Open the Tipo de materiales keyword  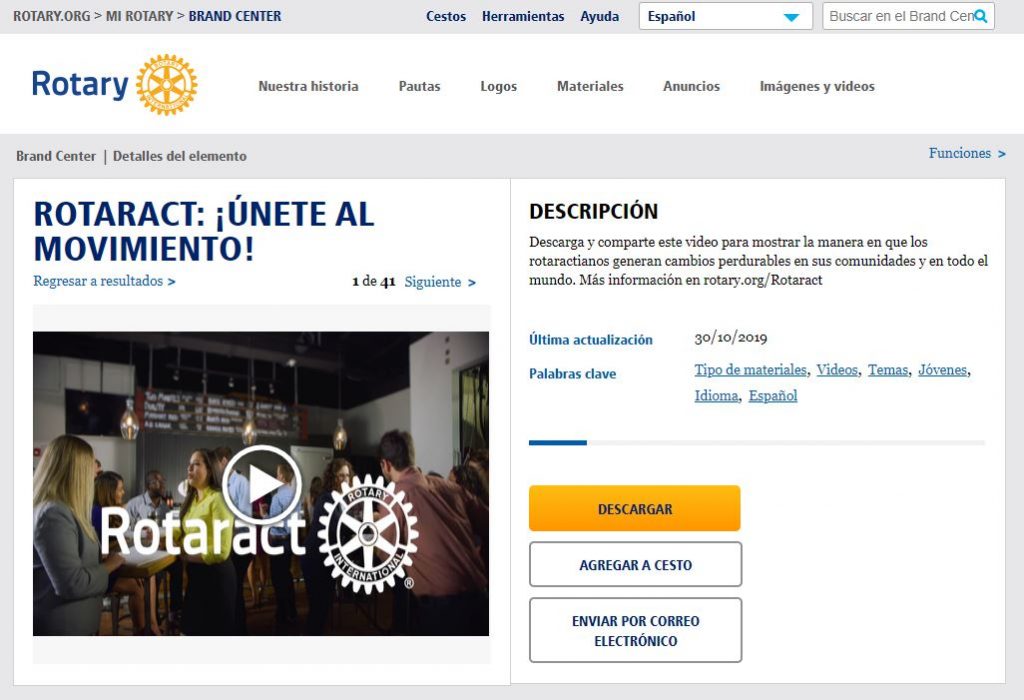point(750,370)
